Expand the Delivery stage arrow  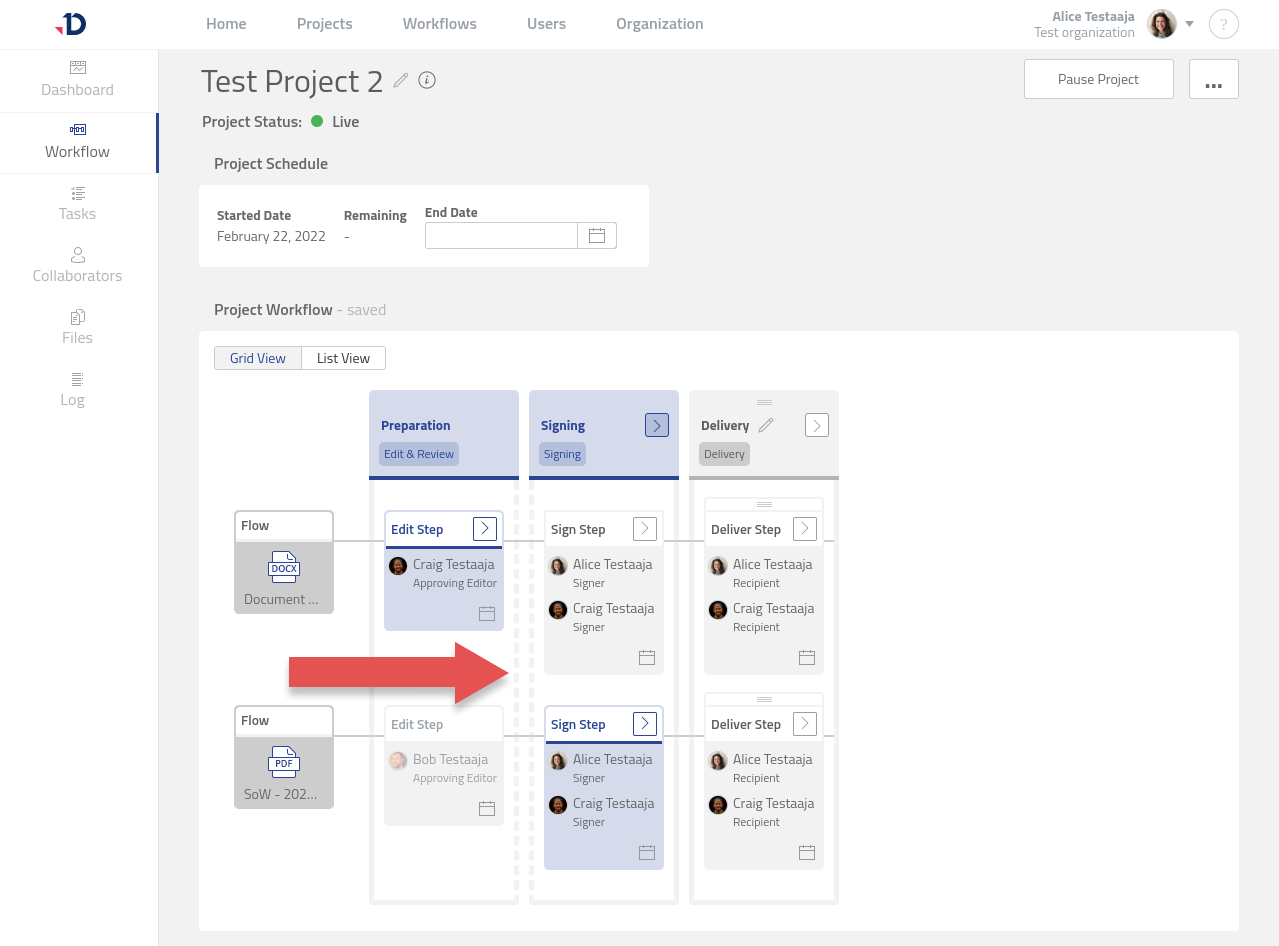[x=817, y=425]
